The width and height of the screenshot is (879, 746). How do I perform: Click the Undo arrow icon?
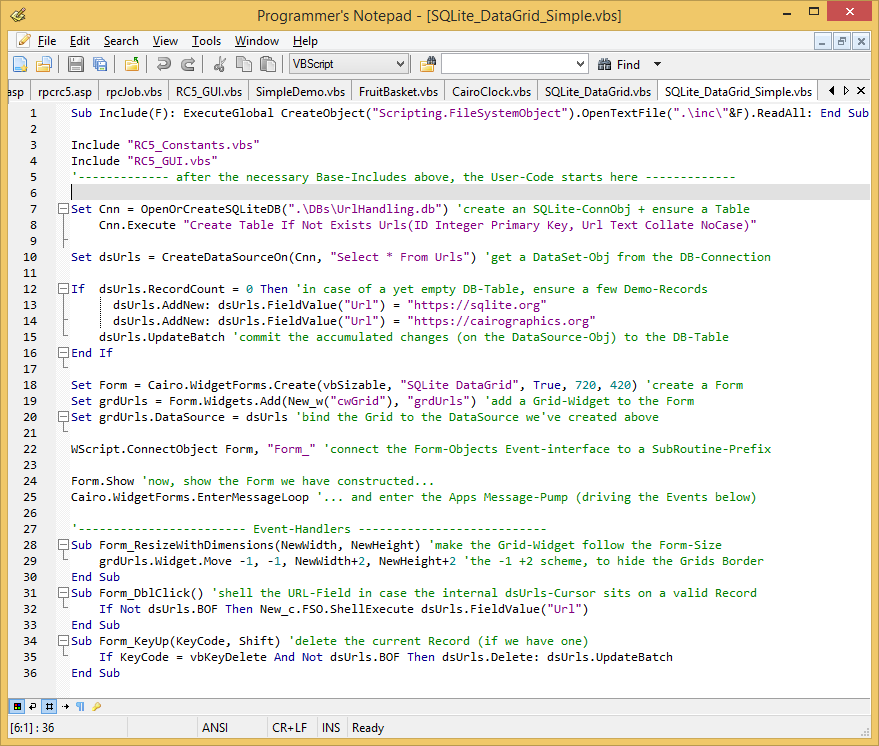[x=163, y=64]
